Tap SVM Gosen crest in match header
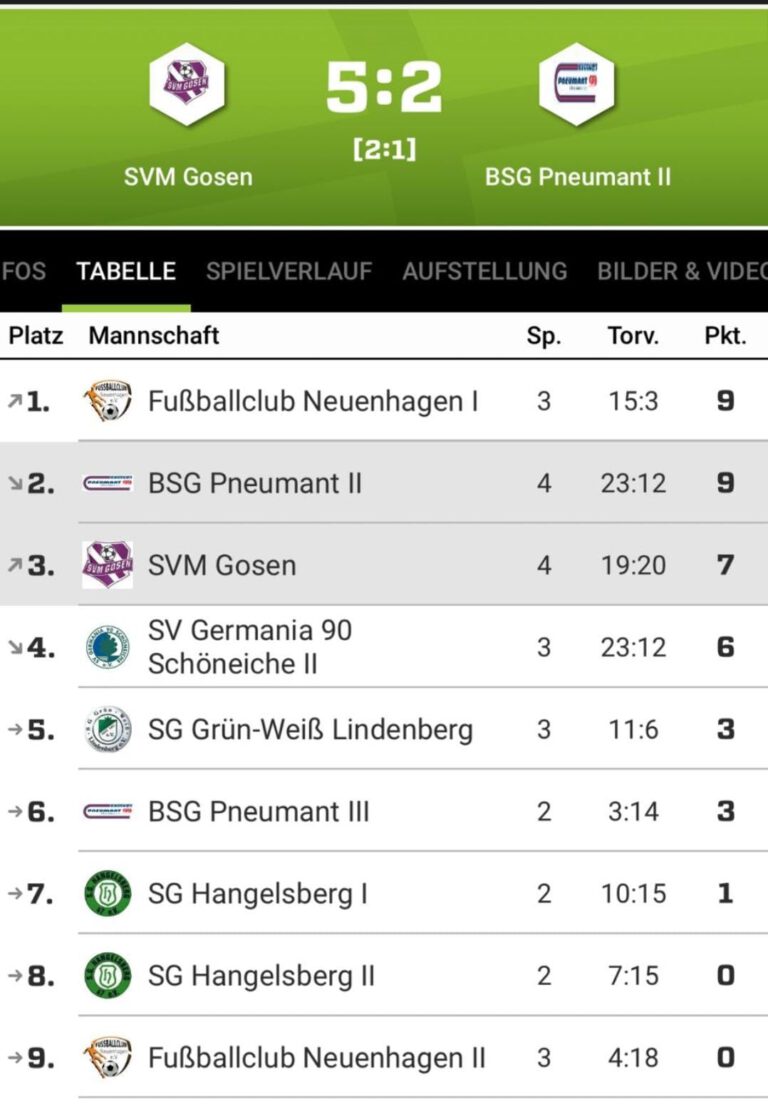Viewport: 768px width, 1104px height. (187, 84)
